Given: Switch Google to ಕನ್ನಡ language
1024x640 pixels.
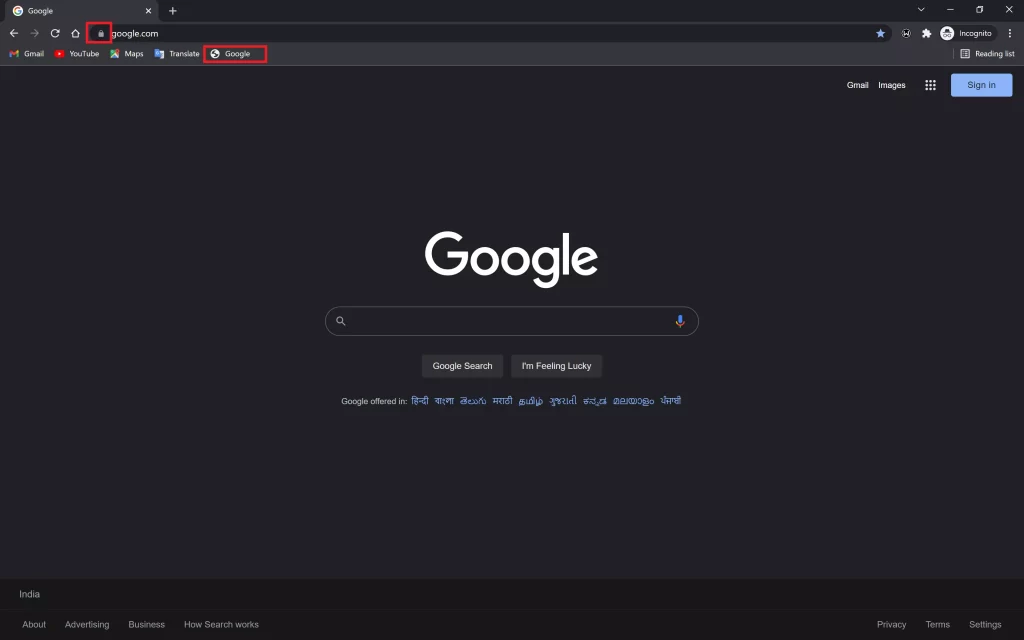Looking at the screenshot, I should click(x=595, y=400).
